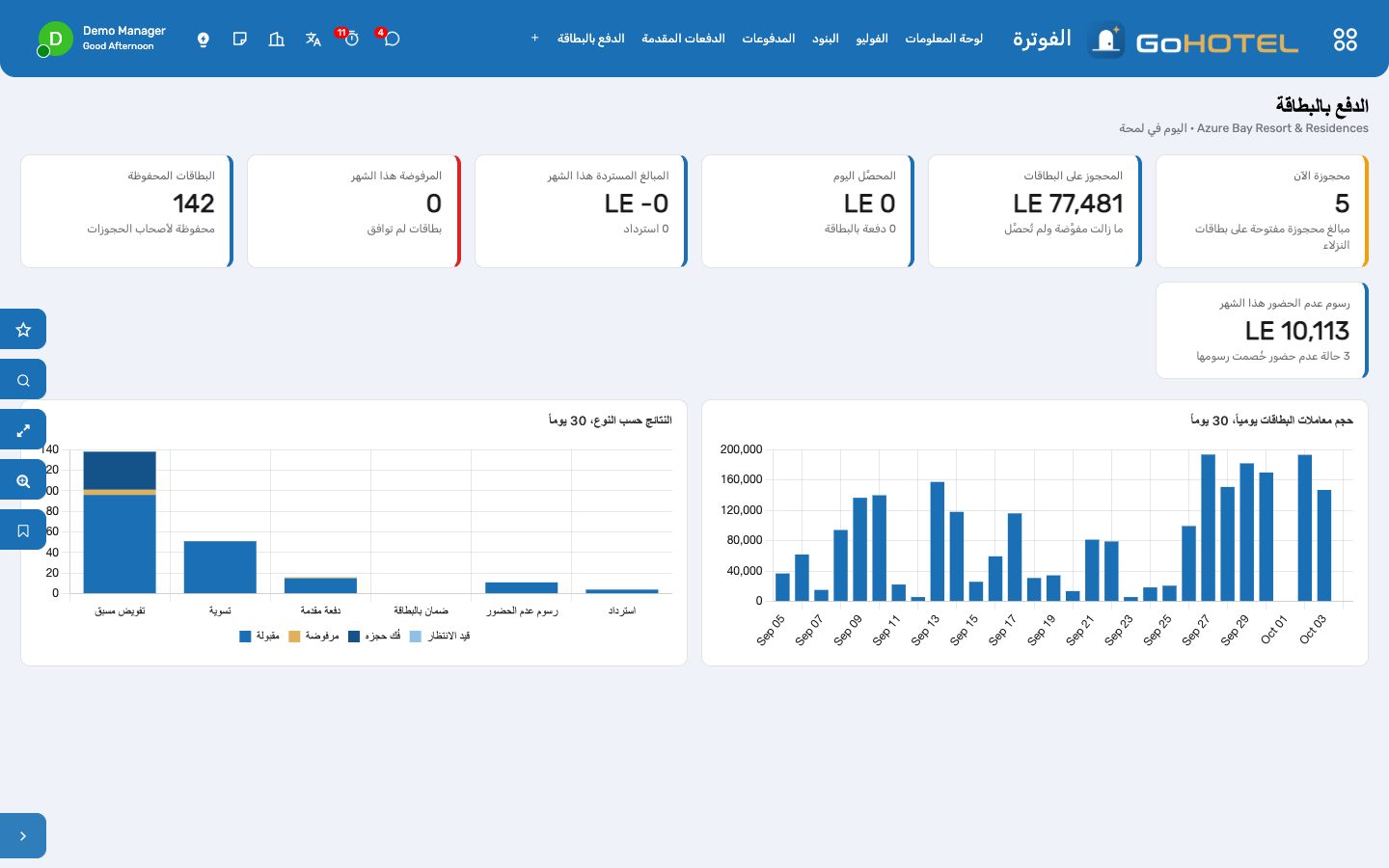
Task: Click the البطاقات المحفوظة stat card
Action: pyautogui.click(x=127, y=211)
